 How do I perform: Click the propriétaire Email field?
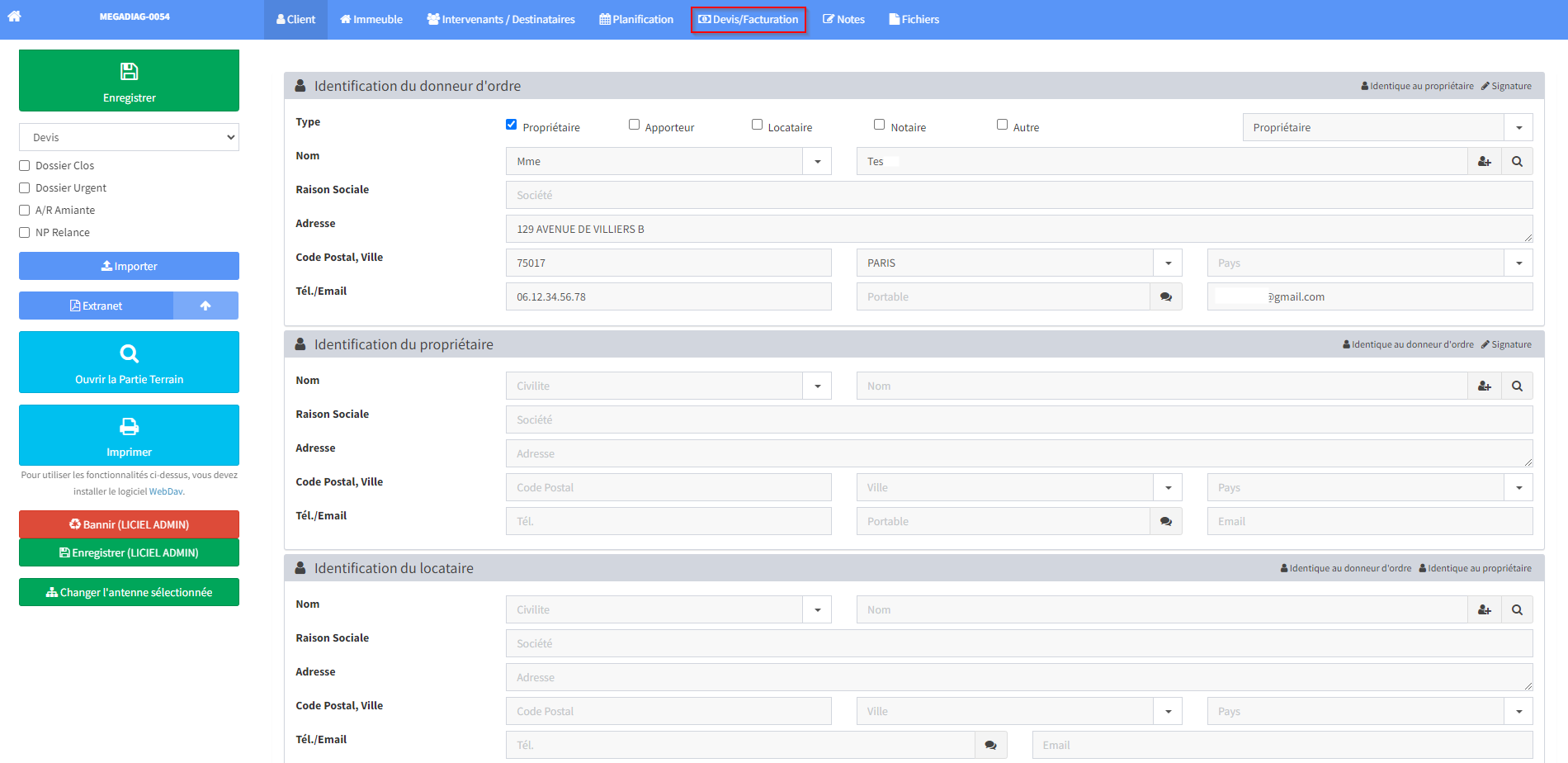coord(1370,521)
